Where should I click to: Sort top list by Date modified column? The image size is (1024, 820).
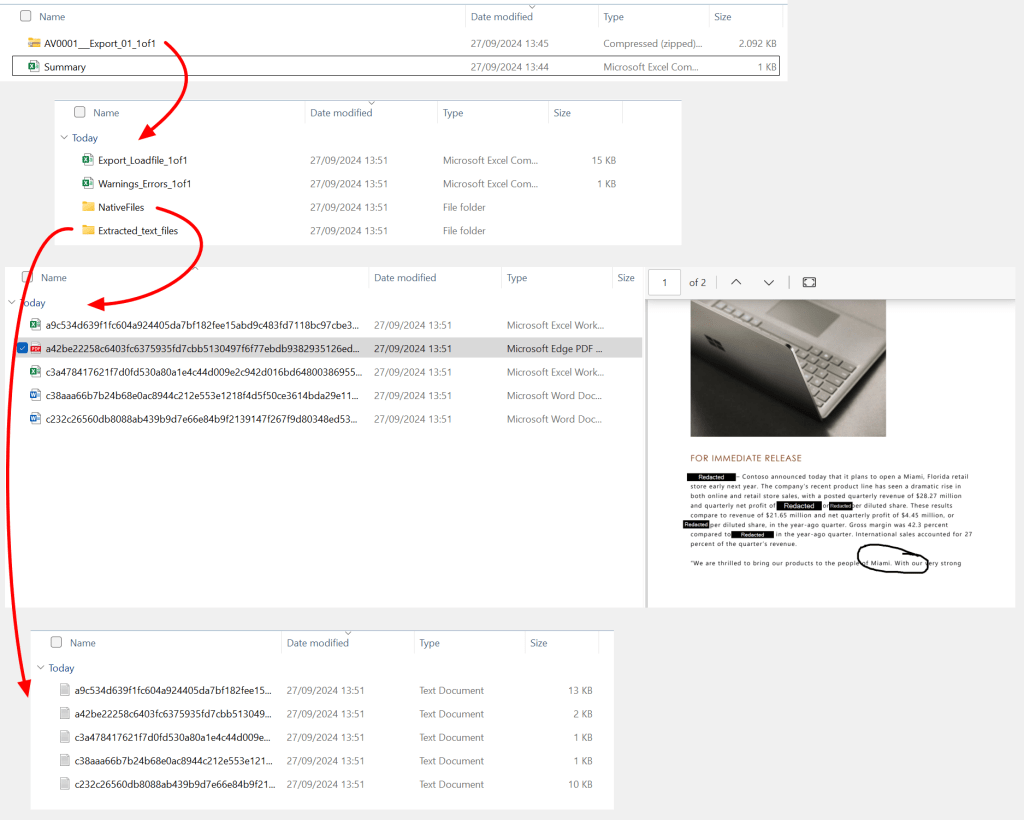pos(501,17)
